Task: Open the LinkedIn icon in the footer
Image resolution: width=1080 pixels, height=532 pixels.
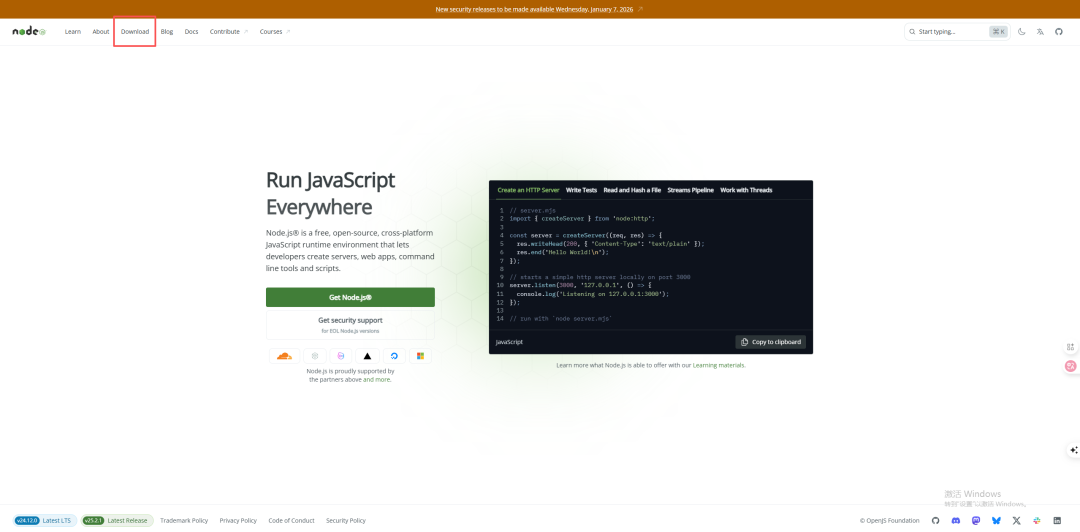Action: (x=1057, y=520)
